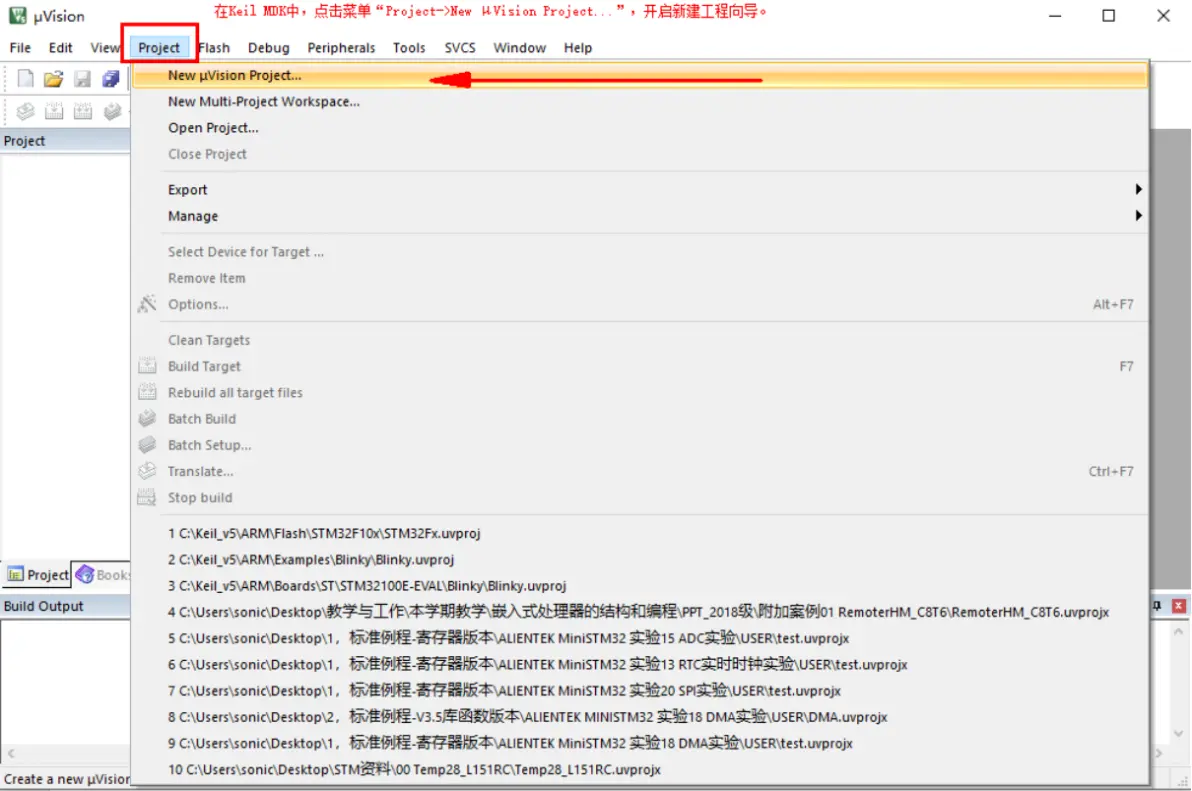Click the New file toolbar icon
The height and width of the screenshot is (791, 1192).
(x=25, y=78)
